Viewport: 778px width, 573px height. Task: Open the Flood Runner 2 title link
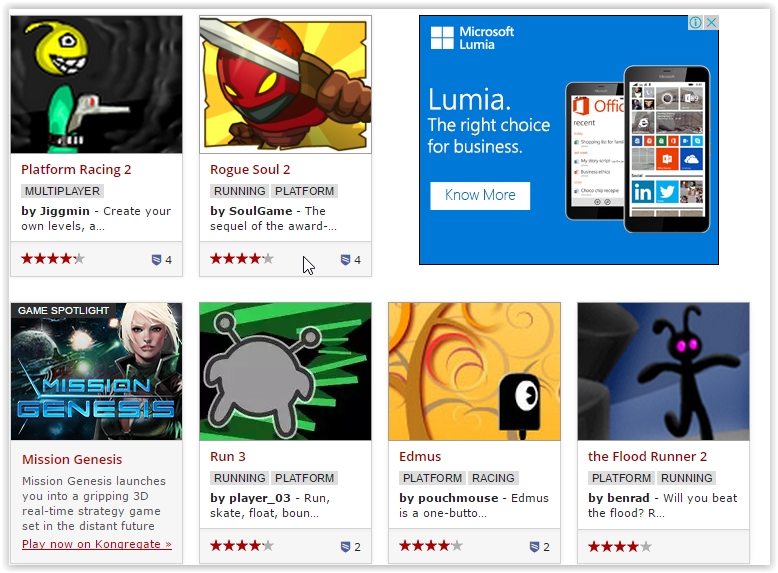tap(648, 456)
